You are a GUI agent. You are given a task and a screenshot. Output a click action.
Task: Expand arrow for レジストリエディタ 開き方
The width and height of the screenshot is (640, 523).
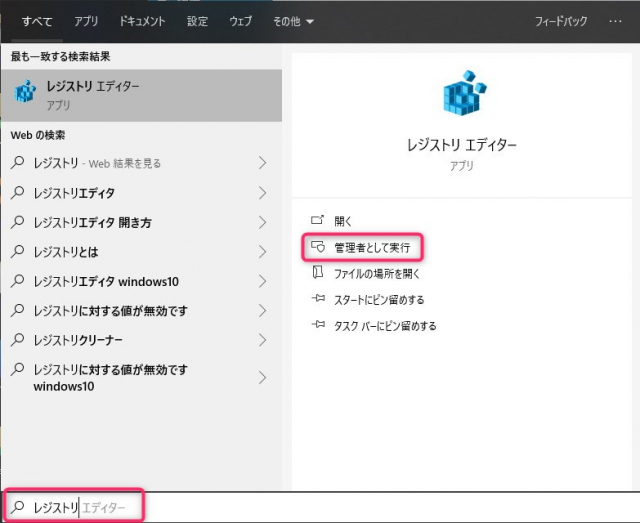[x=262, y=222]
